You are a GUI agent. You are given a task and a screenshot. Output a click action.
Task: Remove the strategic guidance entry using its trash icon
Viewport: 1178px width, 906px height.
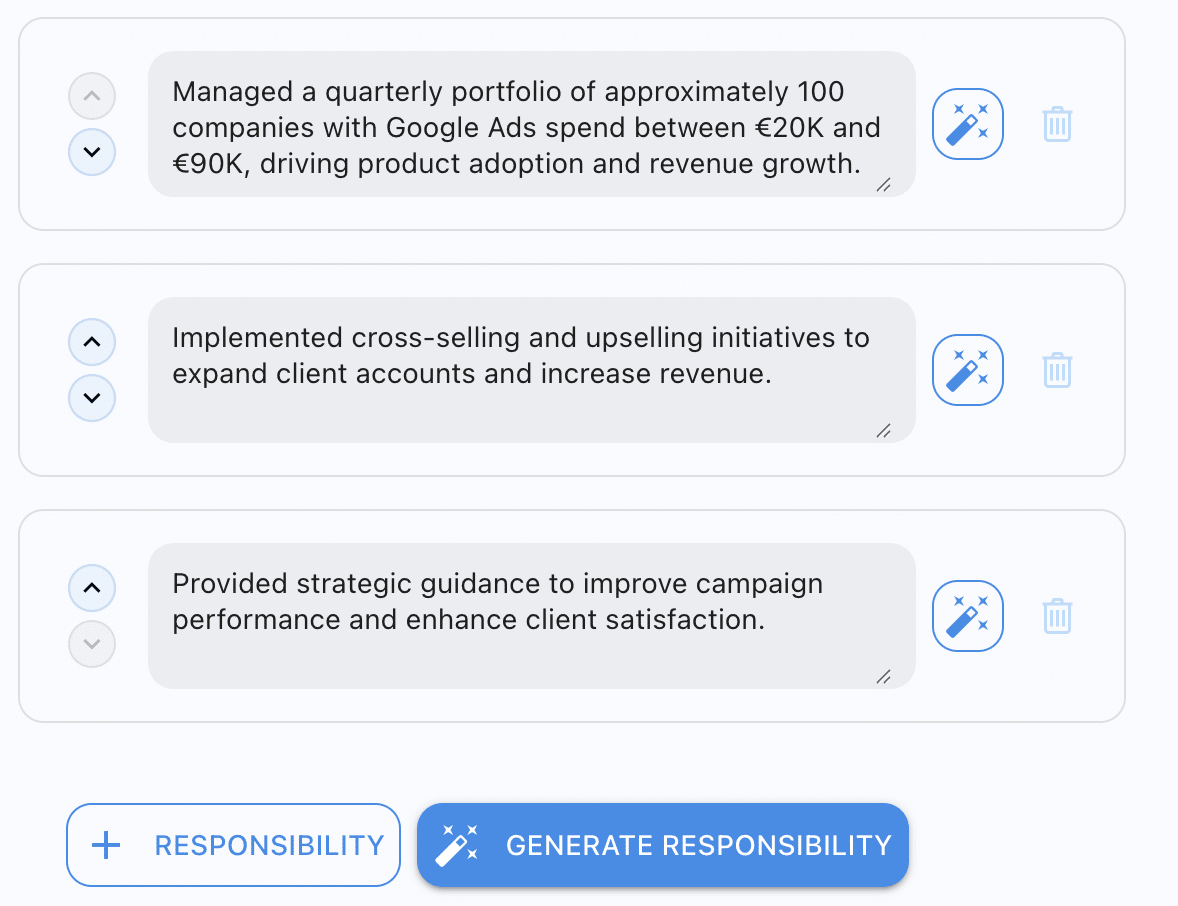pos(1058,616)
